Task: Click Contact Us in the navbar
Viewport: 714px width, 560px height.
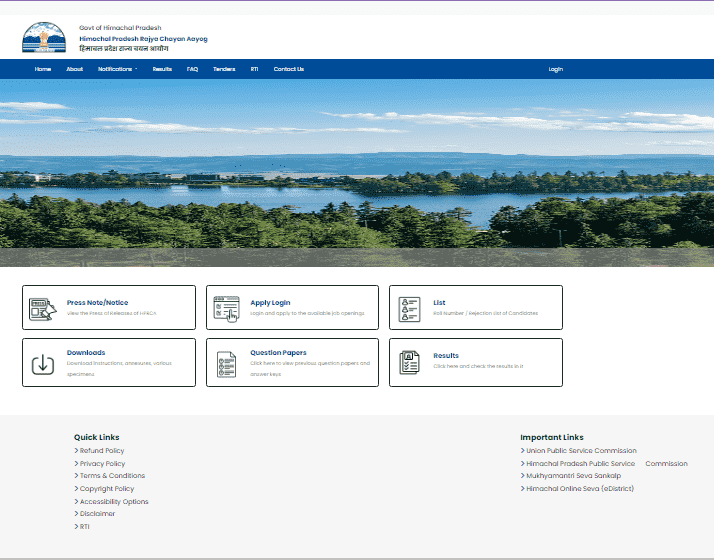Action: tap(288, 69)
